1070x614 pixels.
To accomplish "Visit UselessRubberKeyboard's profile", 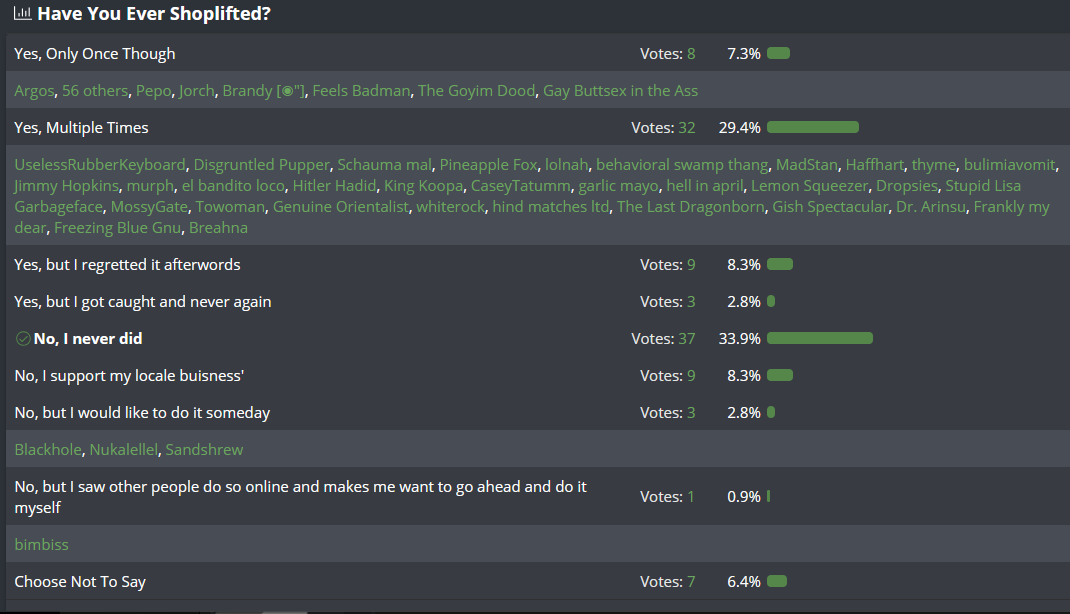I will coord(100,164).
